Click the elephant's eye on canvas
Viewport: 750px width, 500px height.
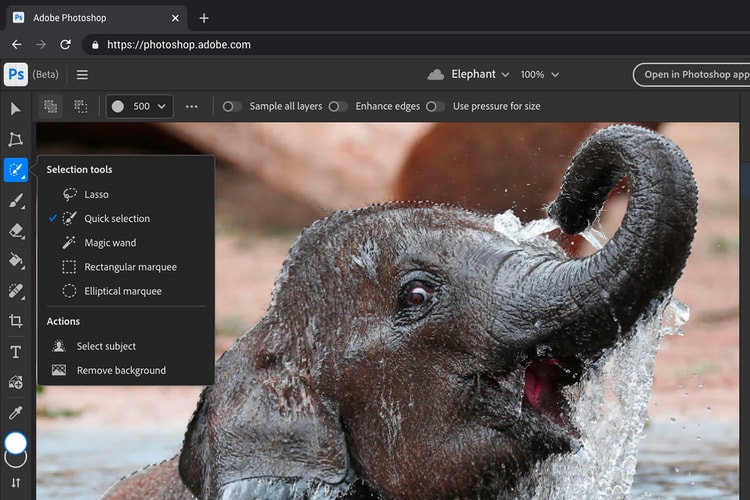(x=418, y=294)
